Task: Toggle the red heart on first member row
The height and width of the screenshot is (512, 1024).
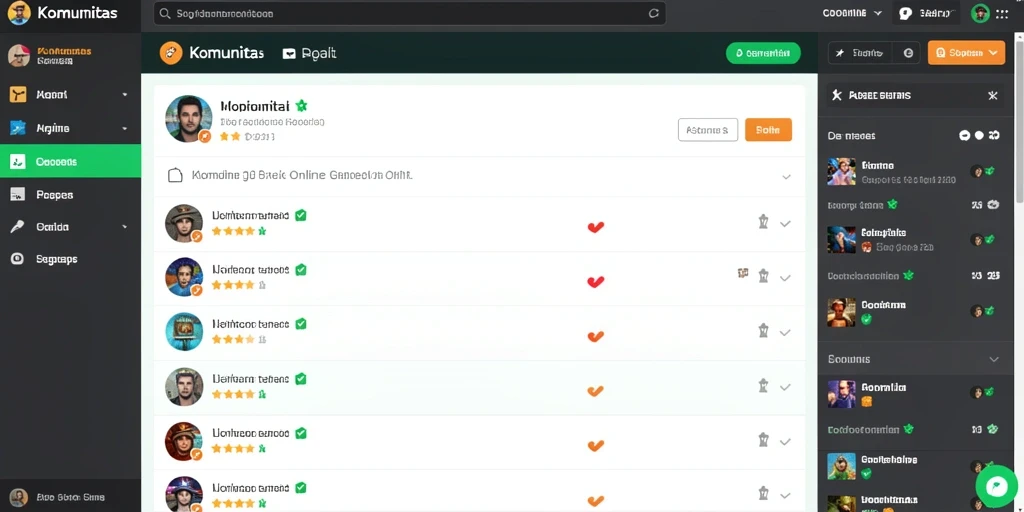Action: [596, 227]
